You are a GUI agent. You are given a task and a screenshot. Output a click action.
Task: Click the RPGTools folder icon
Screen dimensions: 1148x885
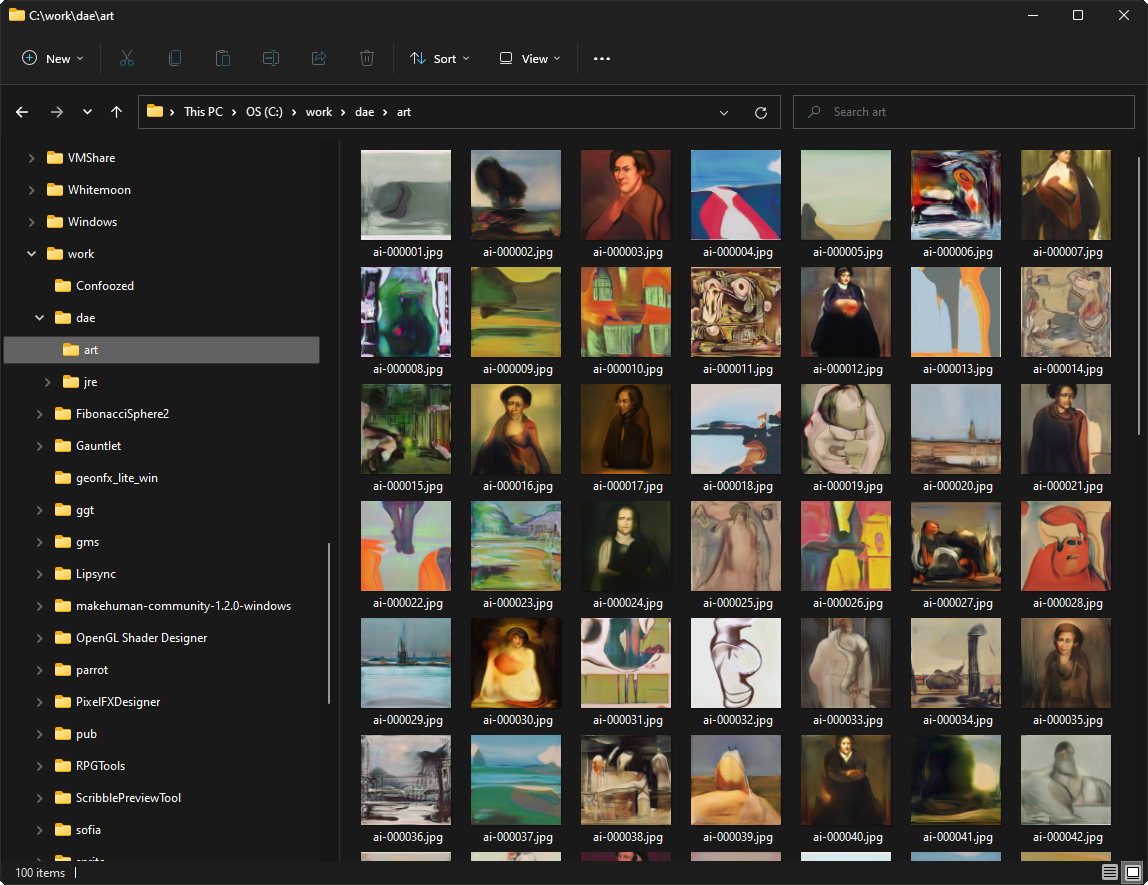pyautogui.click(x=63, y=766)
